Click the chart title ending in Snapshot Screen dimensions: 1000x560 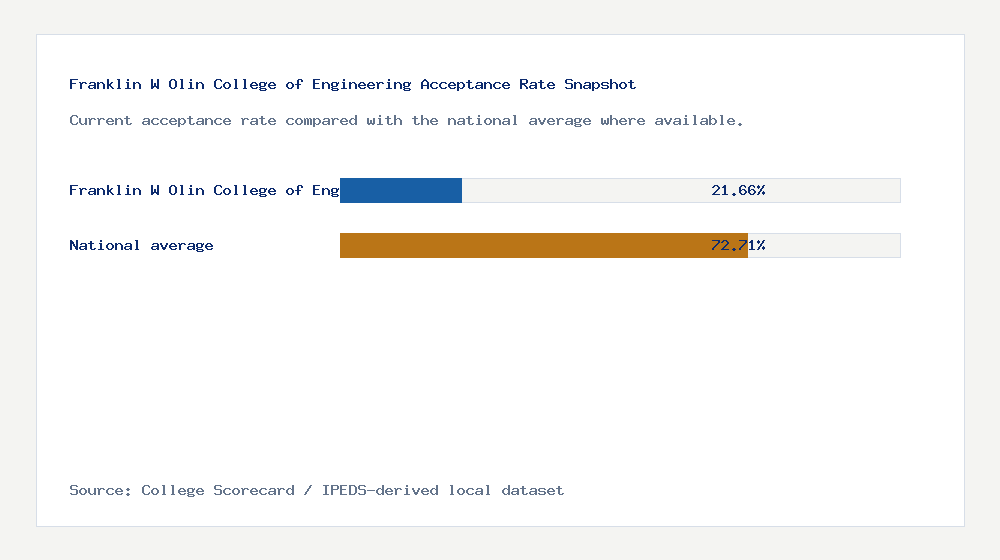click(x=352, y=85)
